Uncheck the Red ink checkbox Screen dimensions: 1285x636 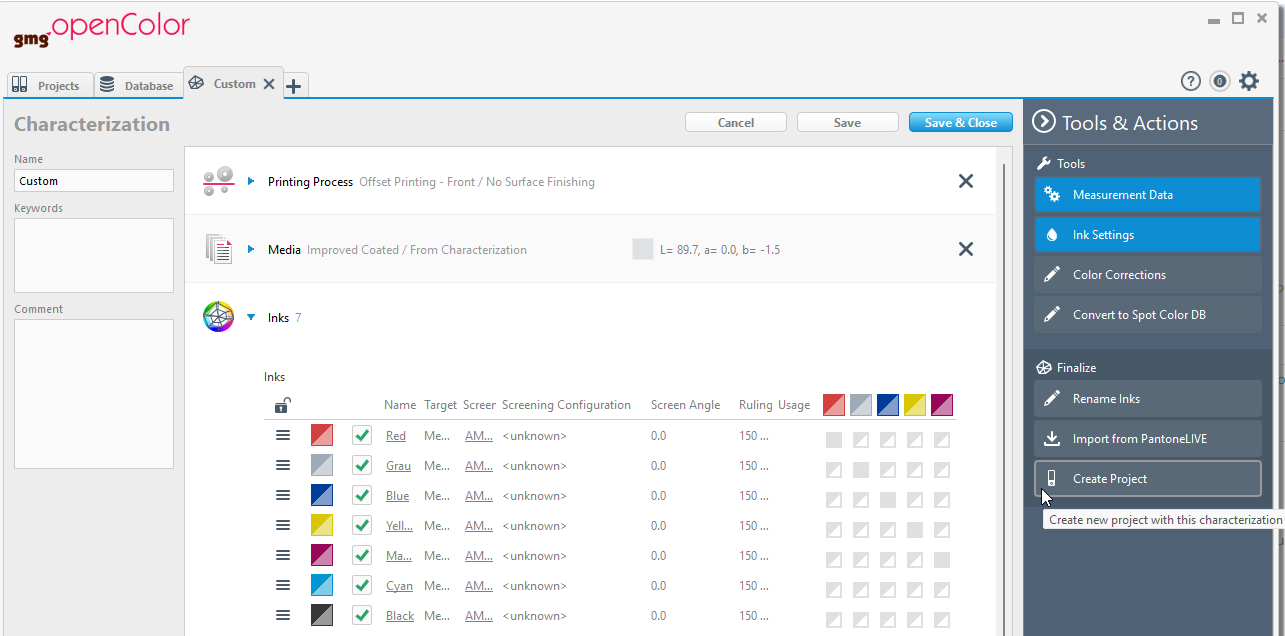point(361,435)
